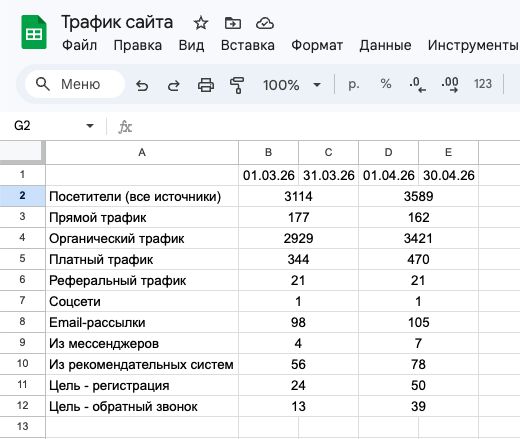Viewport: 520px width, 439px height.
Task: Click the document title Трафик сайта
Action: point(117,23)
